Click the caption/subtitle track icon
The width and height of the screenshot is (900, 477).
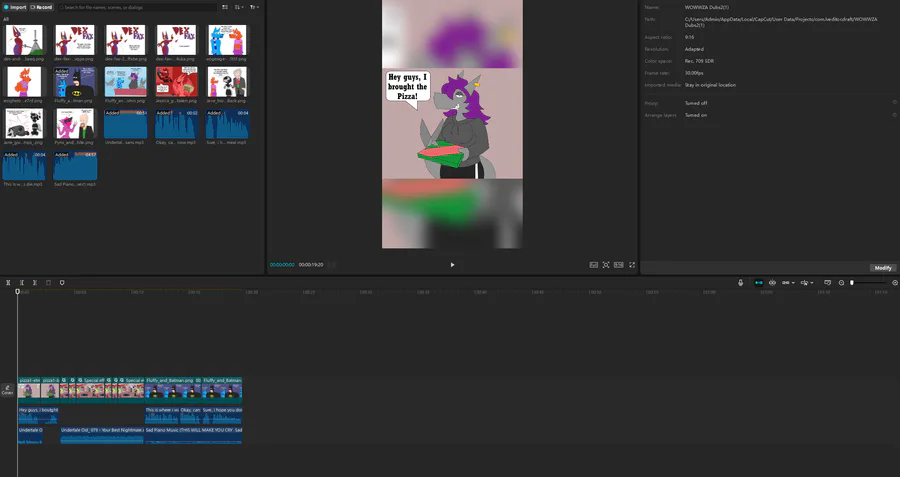[x=827, y=282]
